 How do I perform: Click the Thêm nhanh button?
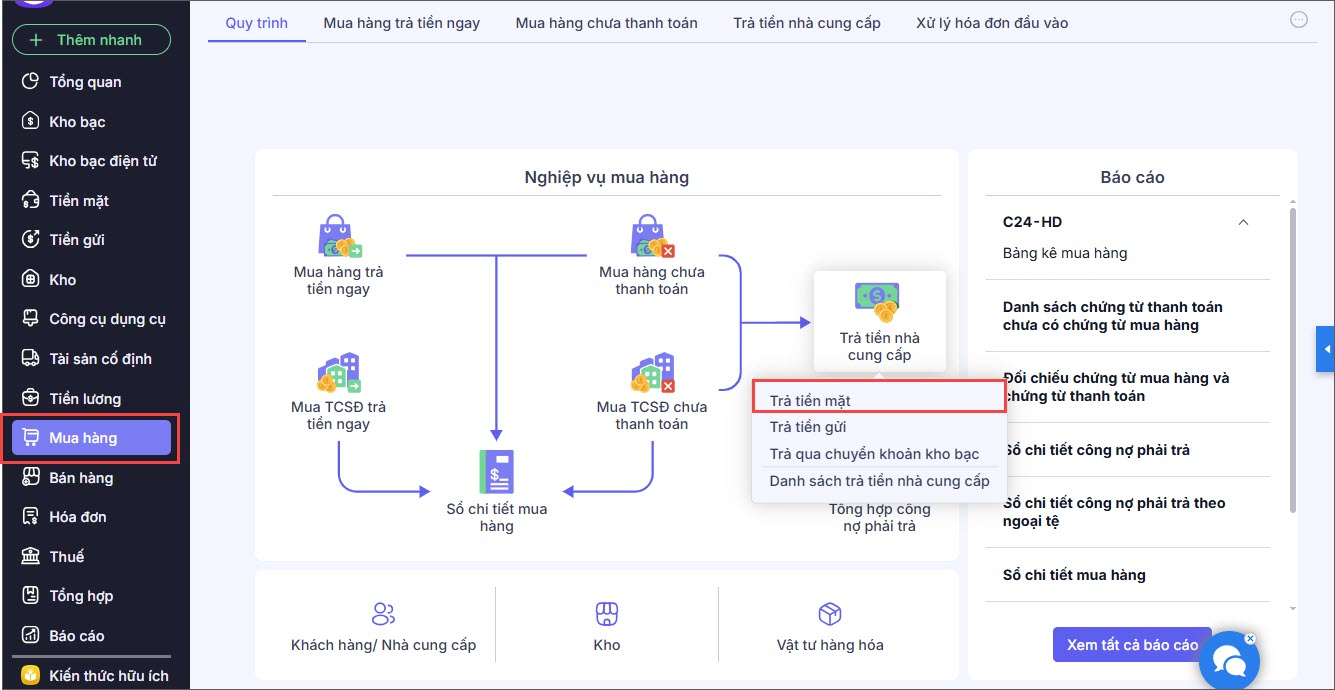pos(91,40)
